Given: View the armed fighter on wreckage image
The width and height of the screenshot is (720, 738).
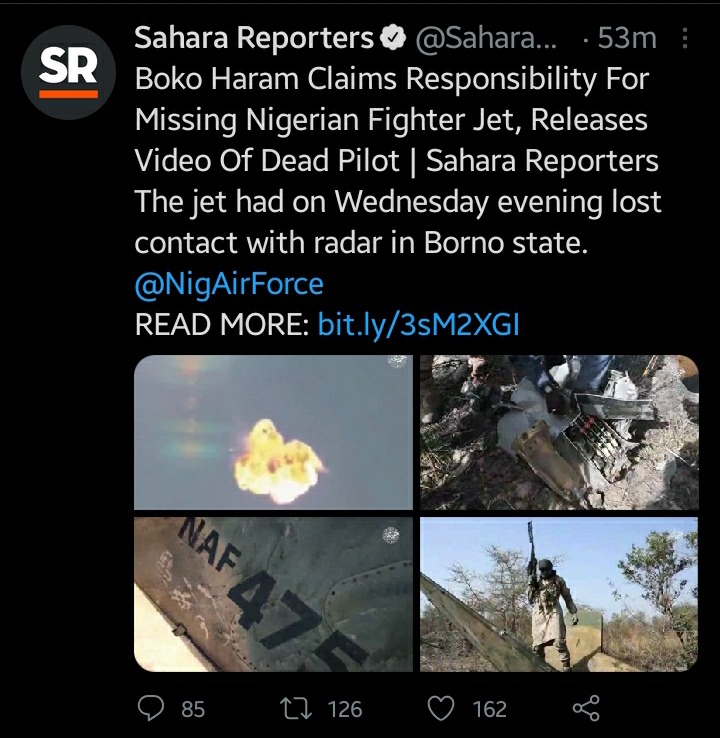Looking at the screenshot, I should pyautogui.click(x=559, y=594).
